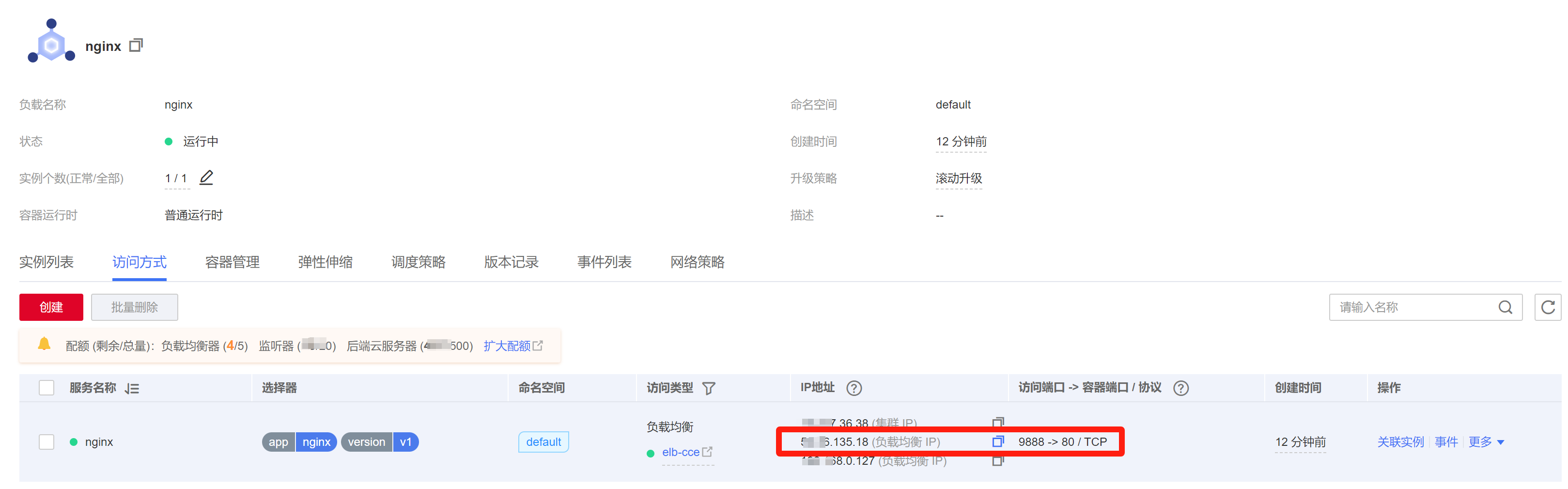
Task: Open elb-cce via its external link icon
Action: coord(707,452)
